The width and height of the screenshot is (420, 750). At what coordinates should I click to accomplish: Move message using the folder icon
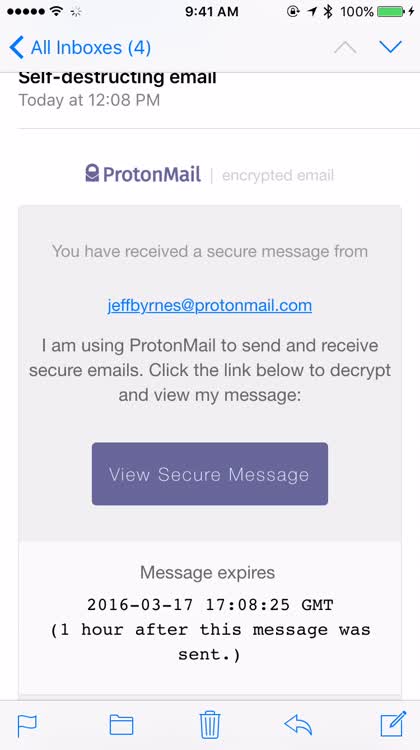pos(121,725)
